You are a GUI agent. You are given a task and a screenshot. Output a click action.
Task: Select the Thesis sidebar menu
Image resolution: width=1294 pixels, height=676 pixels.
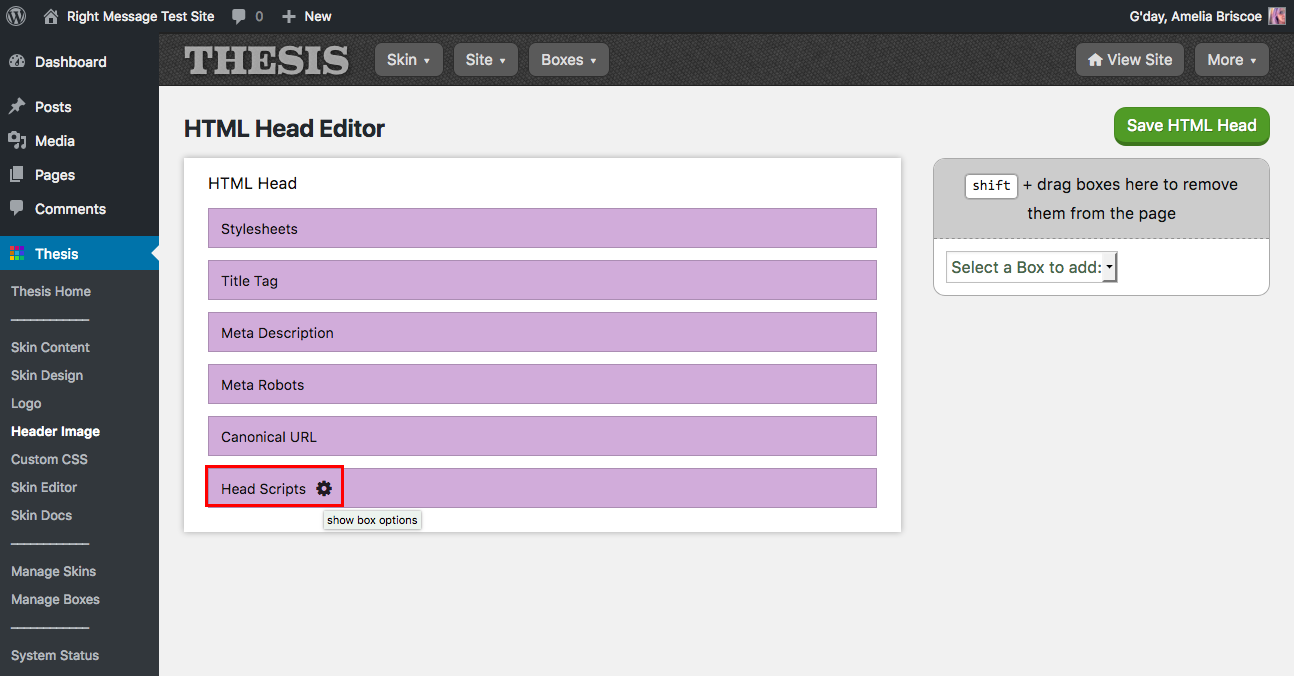[79, 254]
